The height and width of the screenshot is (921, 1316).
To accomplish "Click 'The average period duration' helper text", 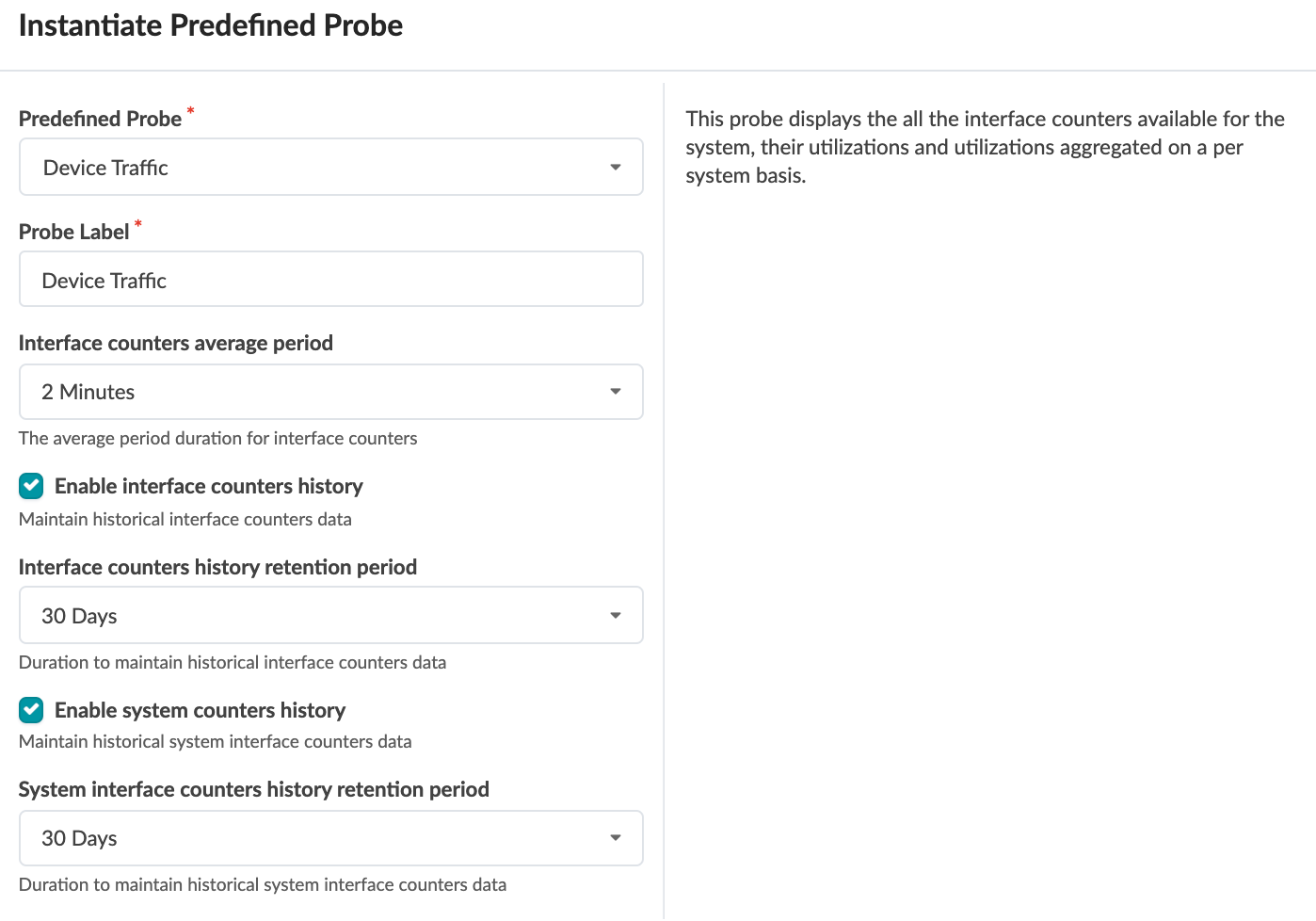I will coord(217,438).
